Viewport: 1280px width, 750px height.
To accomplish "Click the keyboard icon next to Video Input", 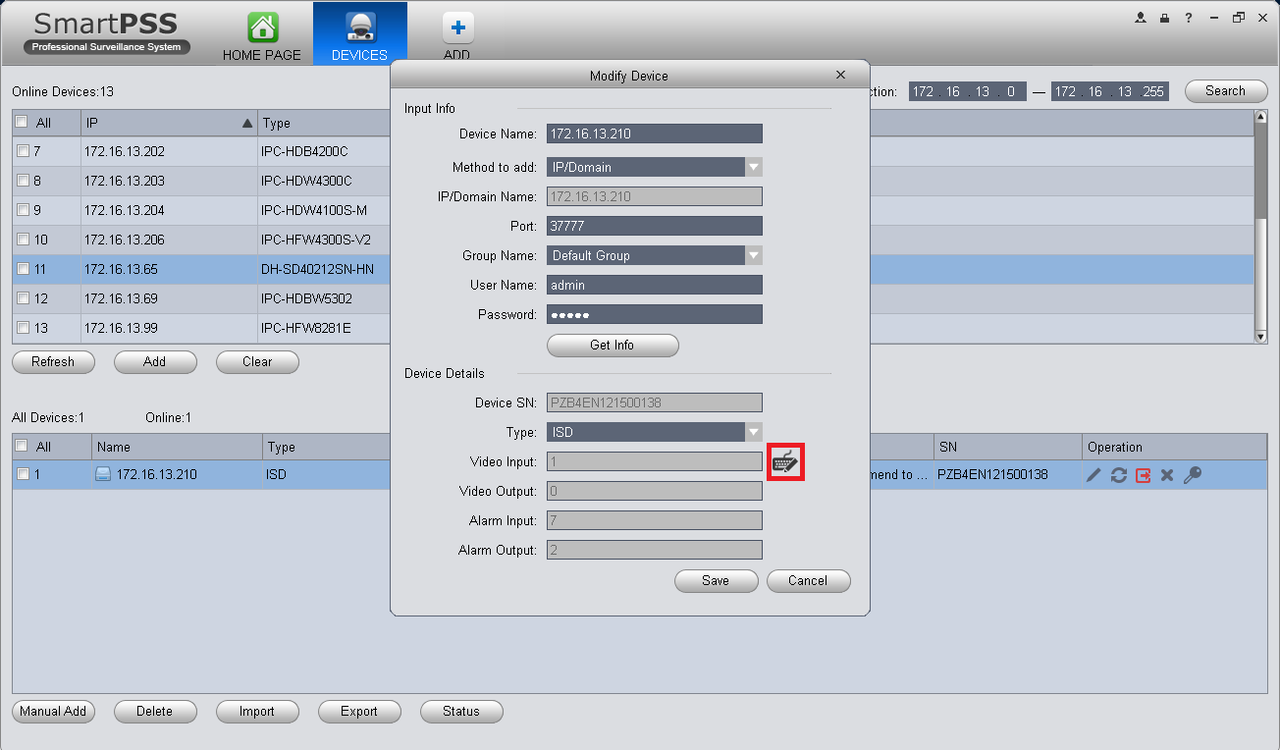I will point(786,462).
